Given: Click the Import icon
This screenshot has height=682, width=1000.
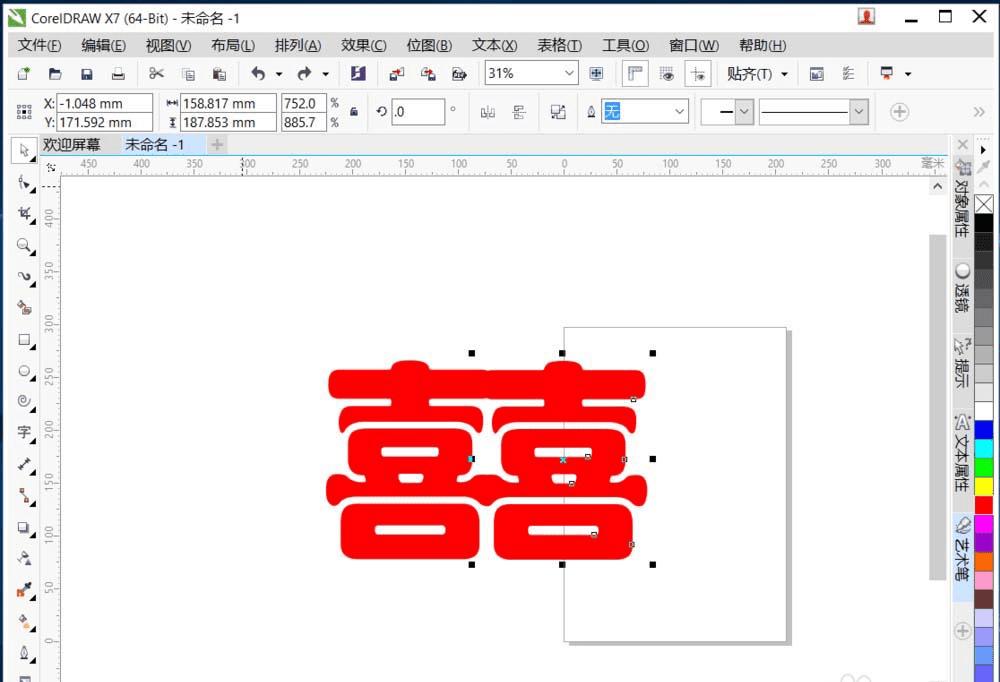Looking at the screenshot, I should (397, 74).
